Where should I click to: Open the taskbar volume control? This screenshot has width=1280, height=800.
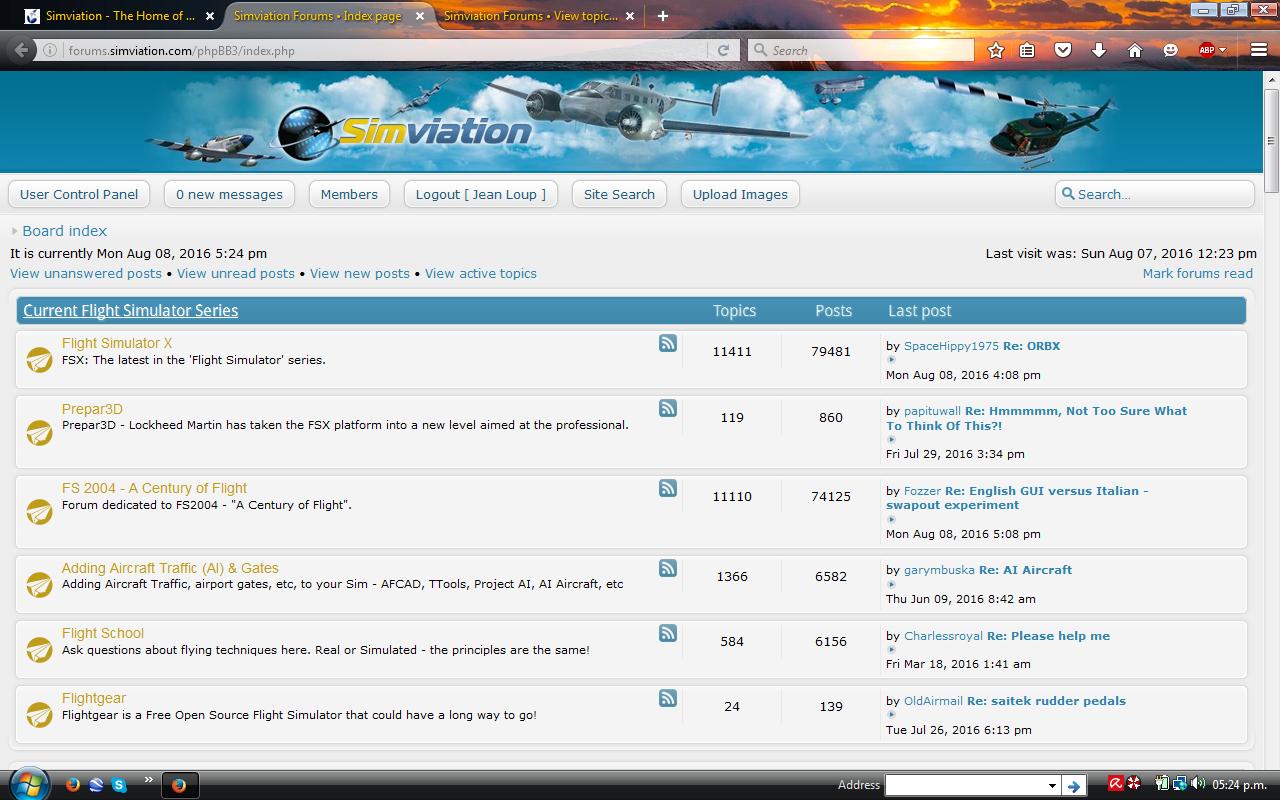1197,784
